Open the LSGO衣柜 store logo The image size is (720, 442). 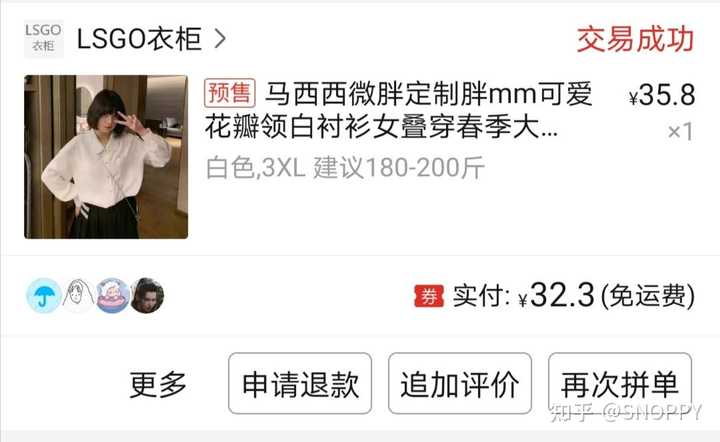[44, 39]
